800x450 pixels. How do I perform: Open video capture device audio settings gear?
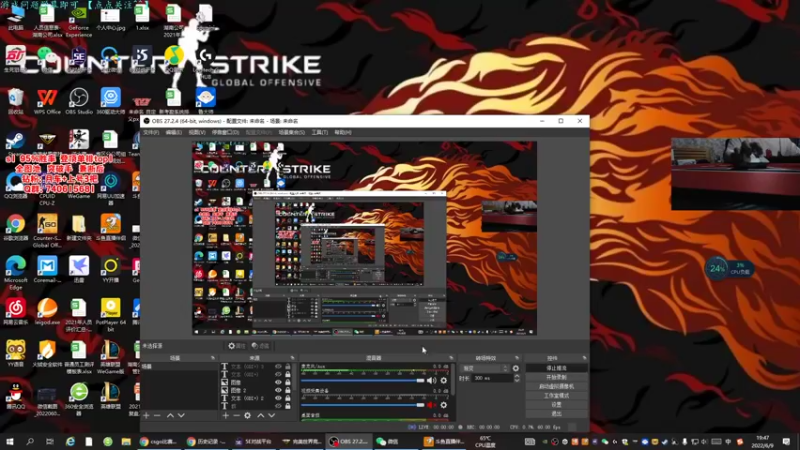click(x=444, y=405)
